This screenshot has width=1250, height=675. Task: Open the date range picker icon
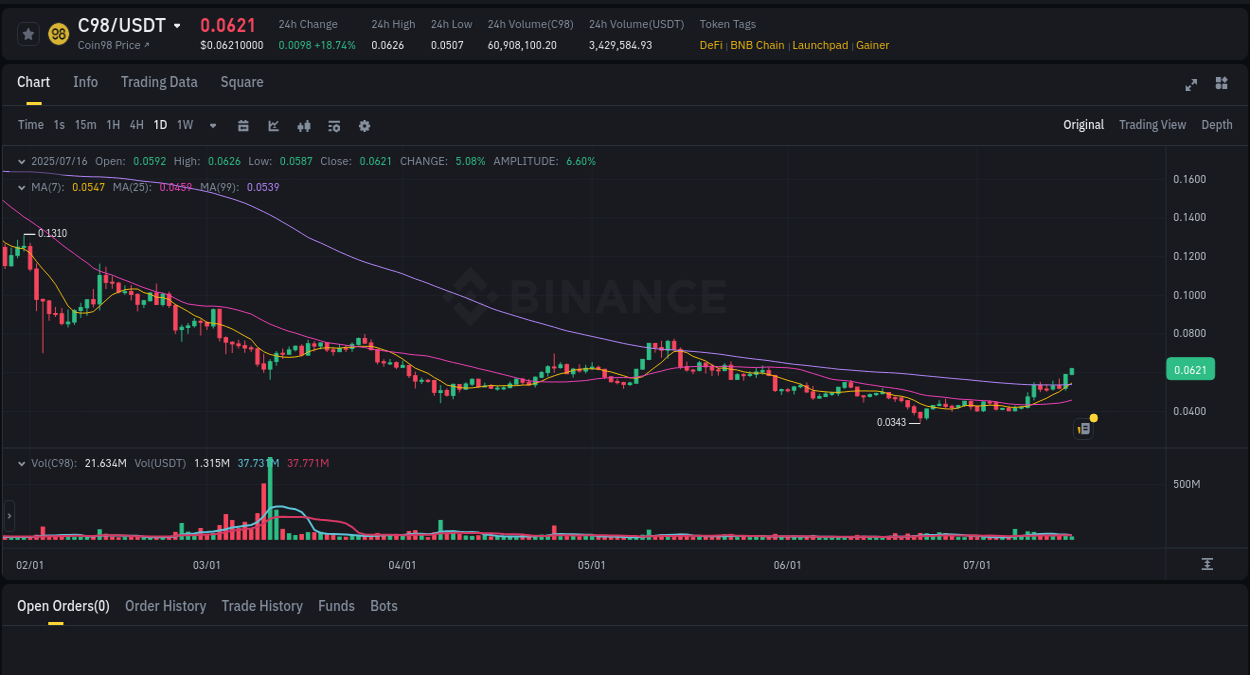click(243, 125)
